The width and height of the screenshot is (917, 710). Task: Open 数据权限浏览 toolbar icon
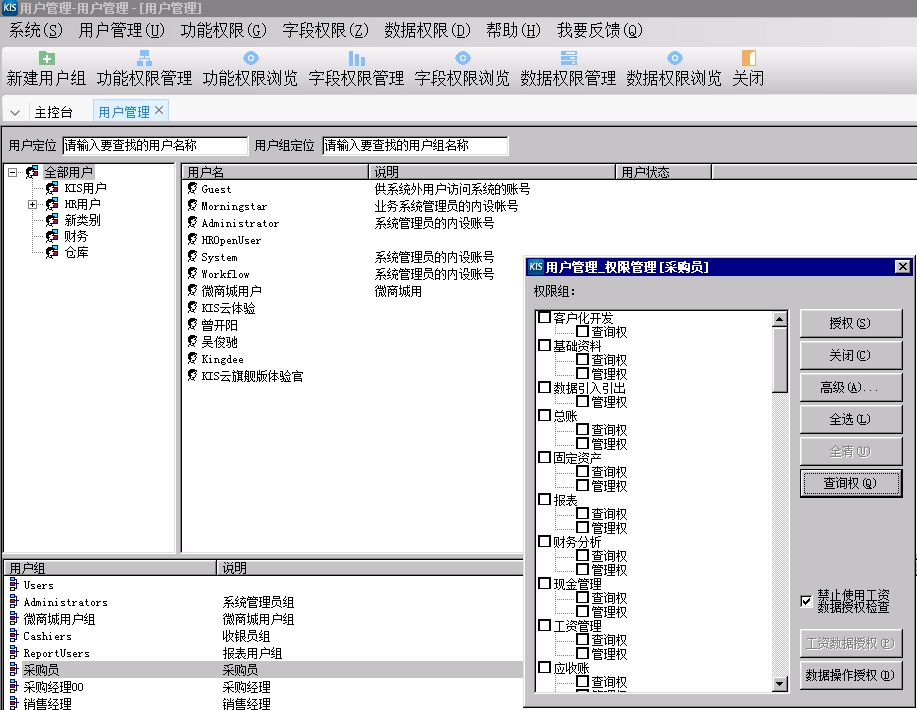674,58
